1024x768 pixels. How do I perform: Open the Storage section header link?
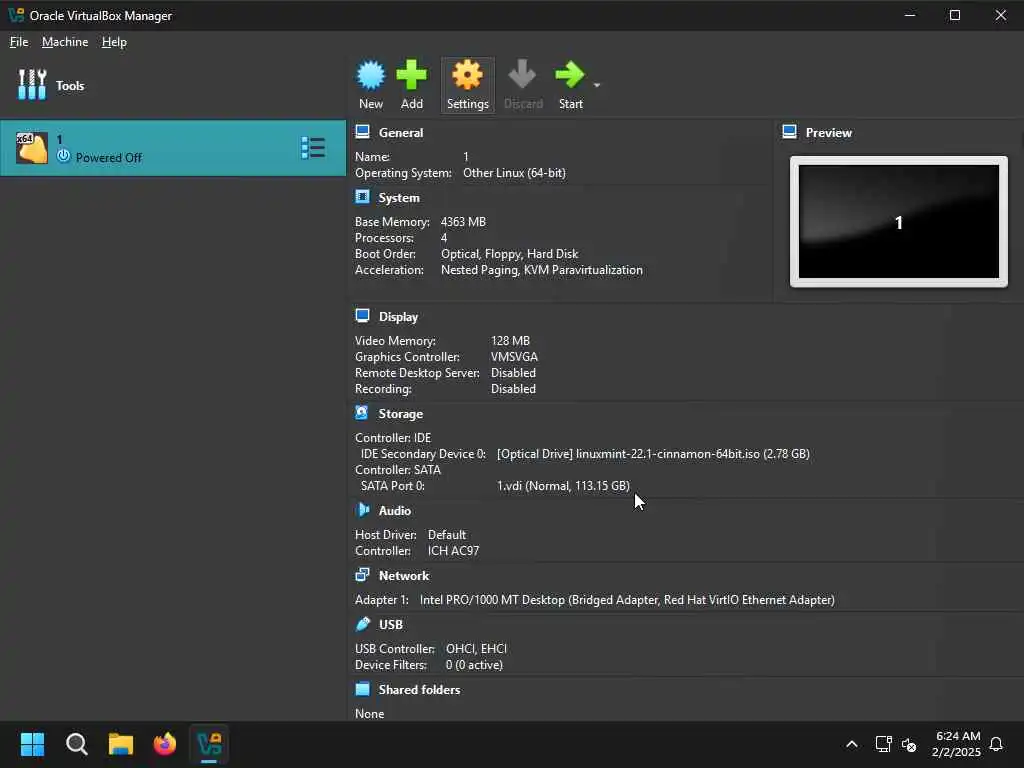coord(400,414)
